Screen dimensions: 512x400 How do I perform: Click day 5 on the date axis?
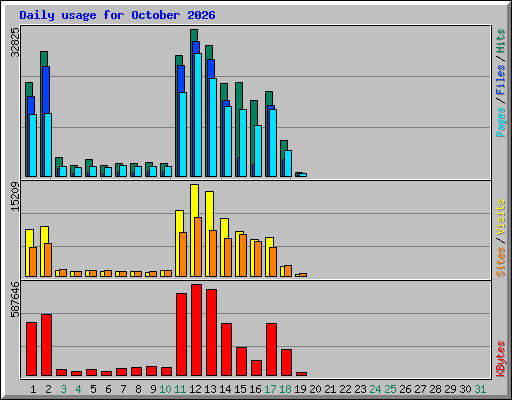(x=93, y=389)
